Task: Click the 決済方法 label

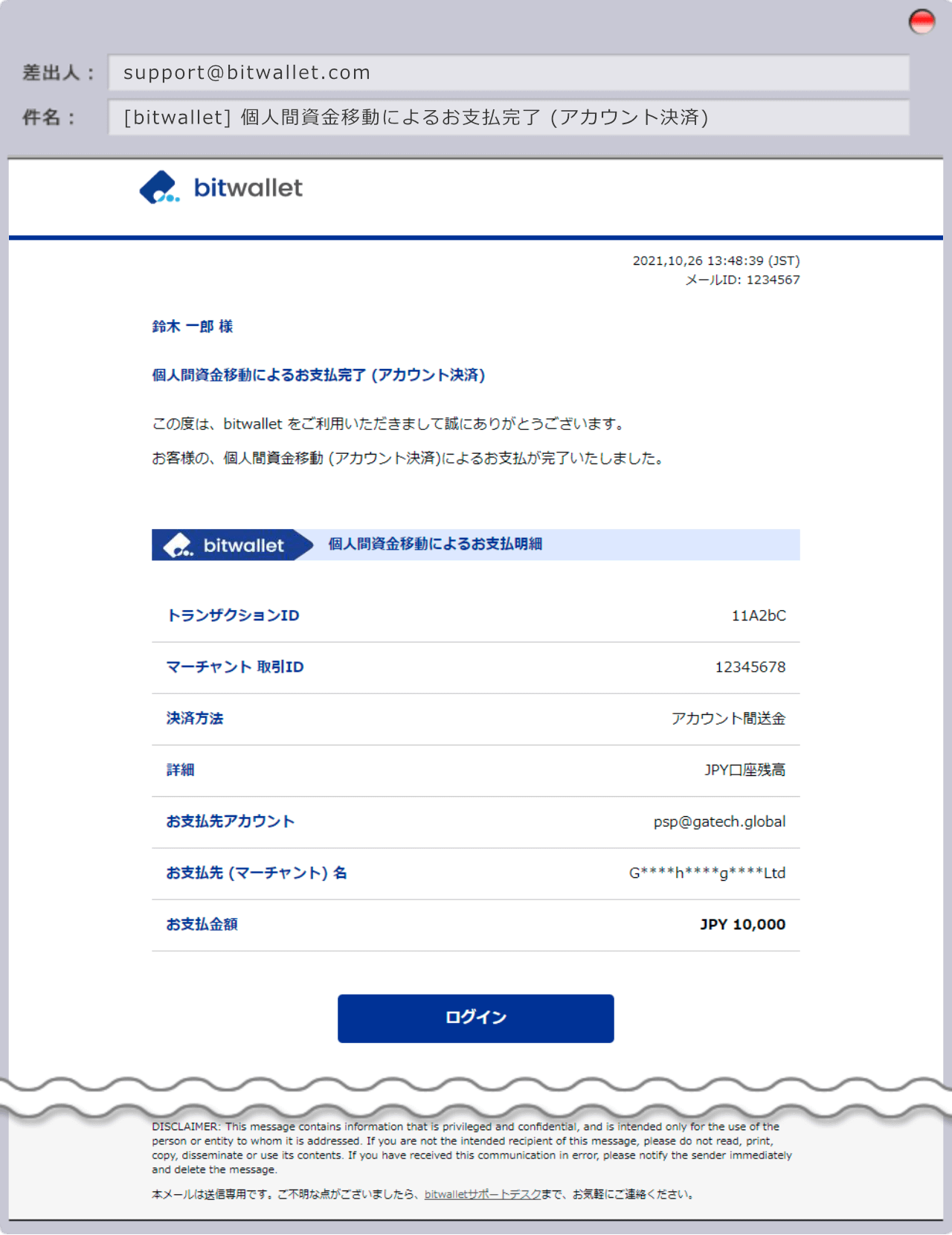Action: pyautogui.click(x=195, y=718)
